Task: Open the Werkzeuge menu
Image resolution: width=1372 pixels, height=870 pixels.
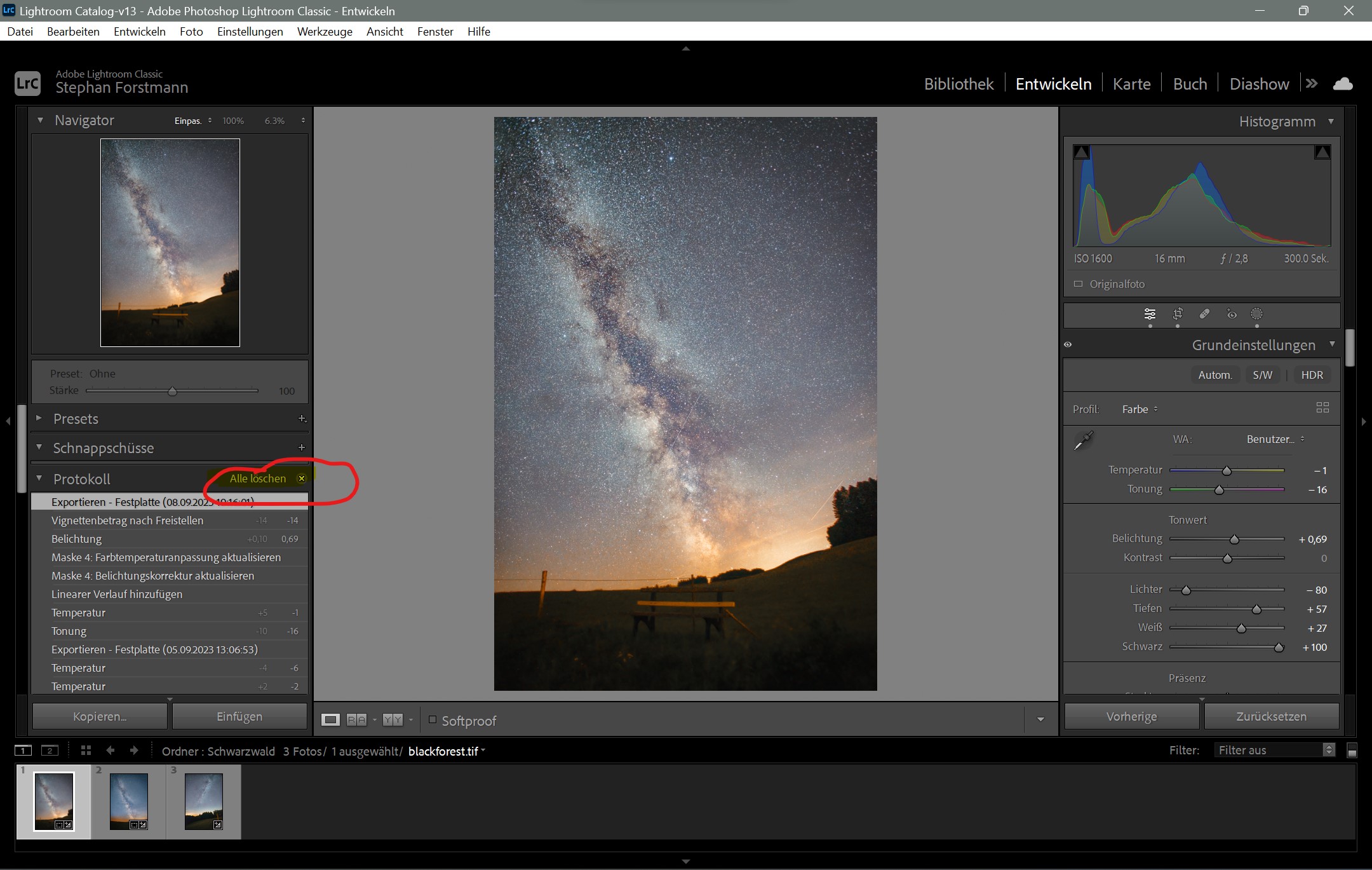Action: [325, 32]
